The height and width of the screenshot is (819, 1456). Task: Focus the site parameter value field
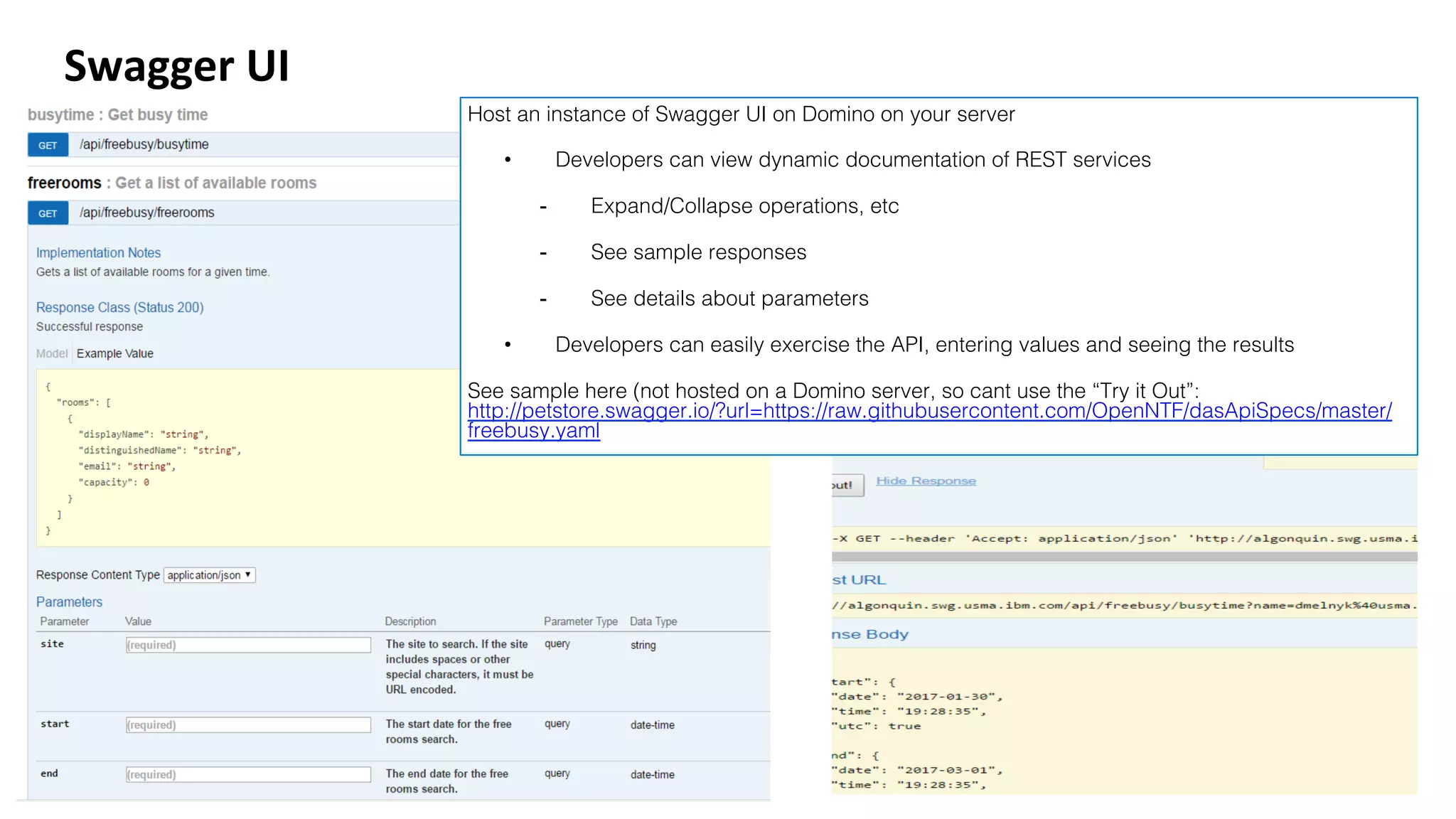(x=248, y=645)
